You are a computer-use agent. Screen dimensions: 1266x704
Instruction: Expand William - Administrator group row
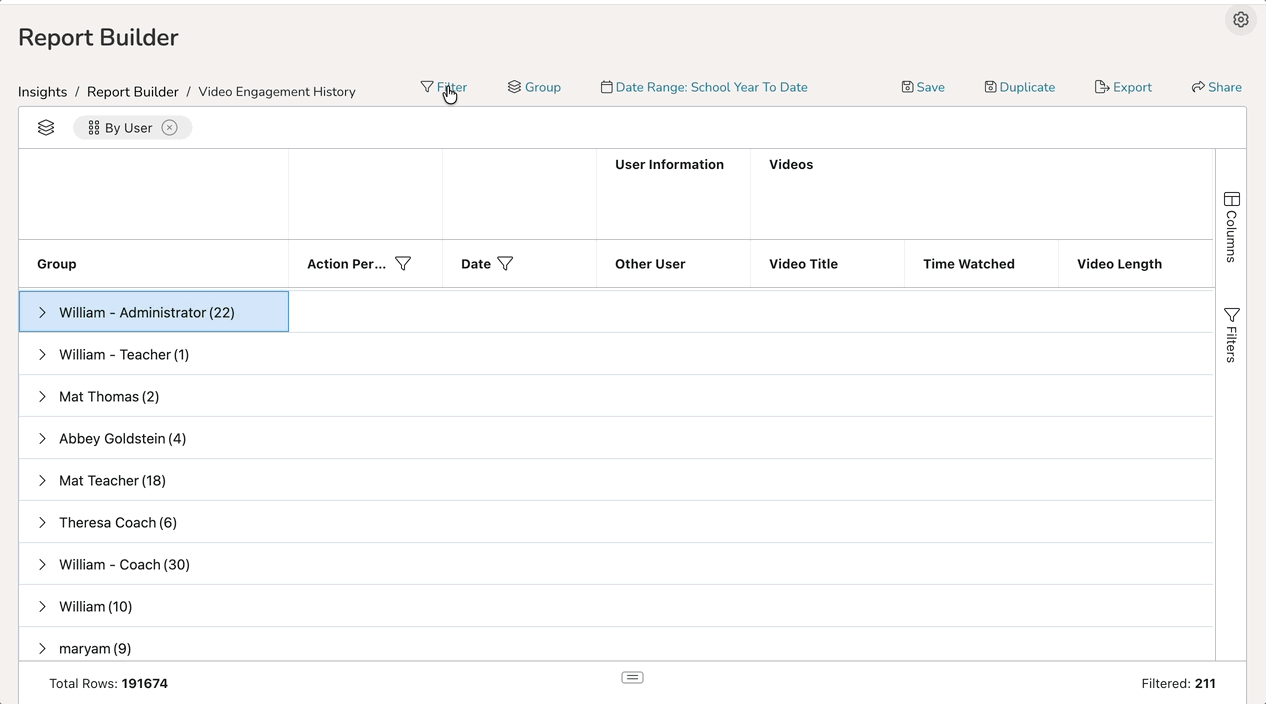[x=42, y=313]
